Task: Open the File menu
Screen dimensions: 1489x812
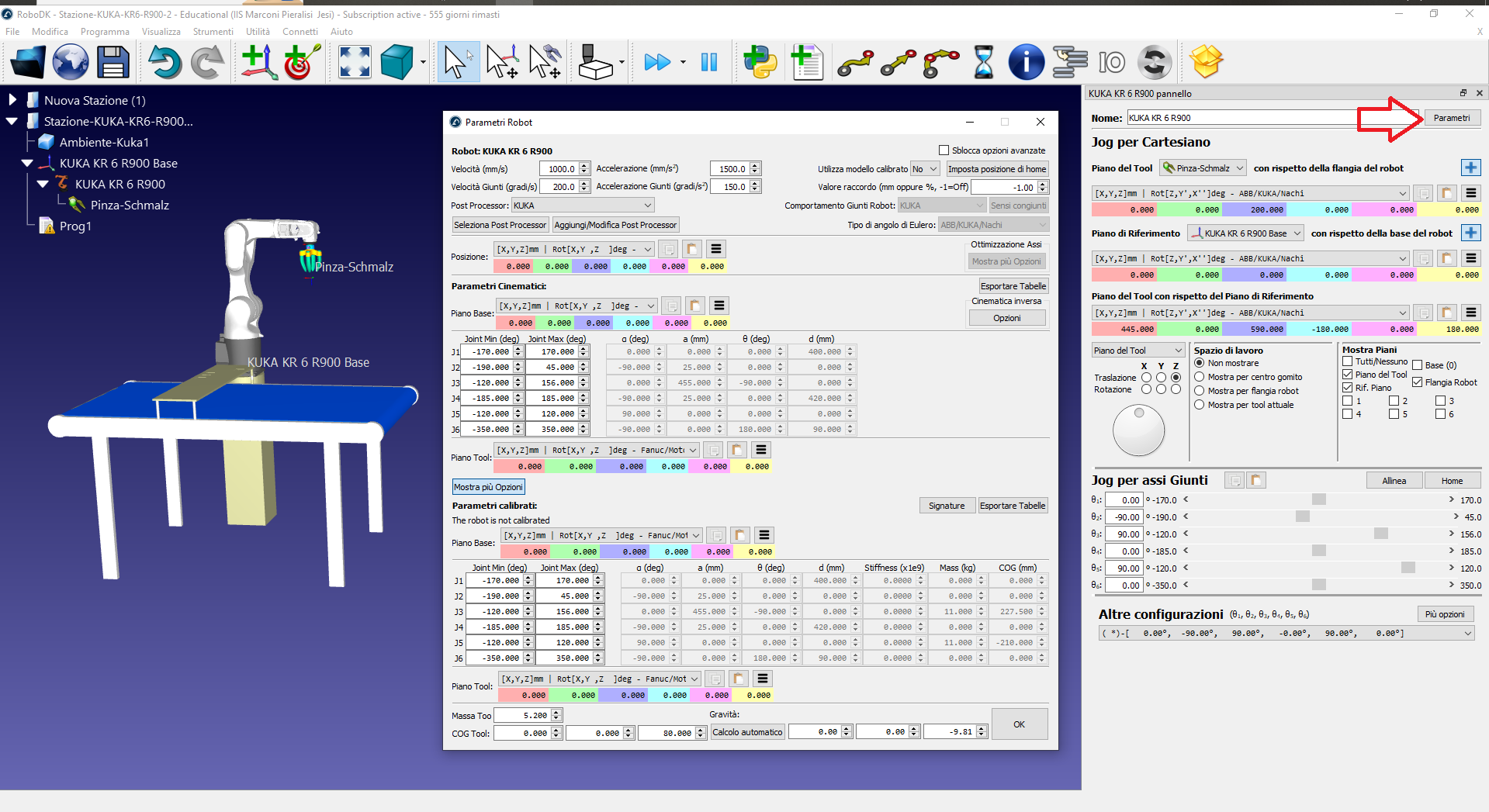Action: [12, 32]
